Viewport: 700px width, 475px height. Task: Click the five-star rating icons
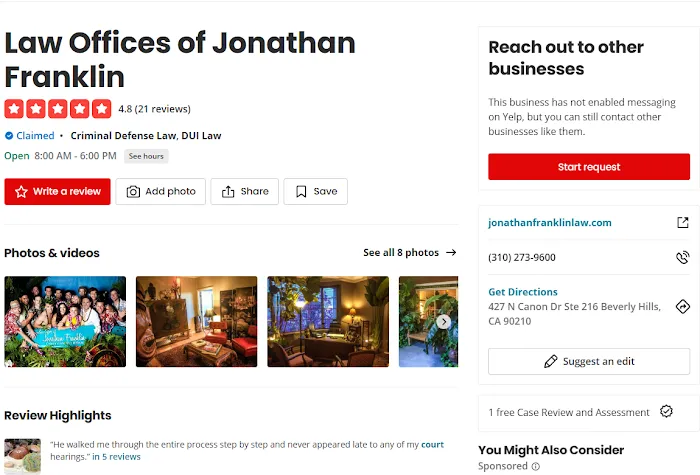coord(58,109)
